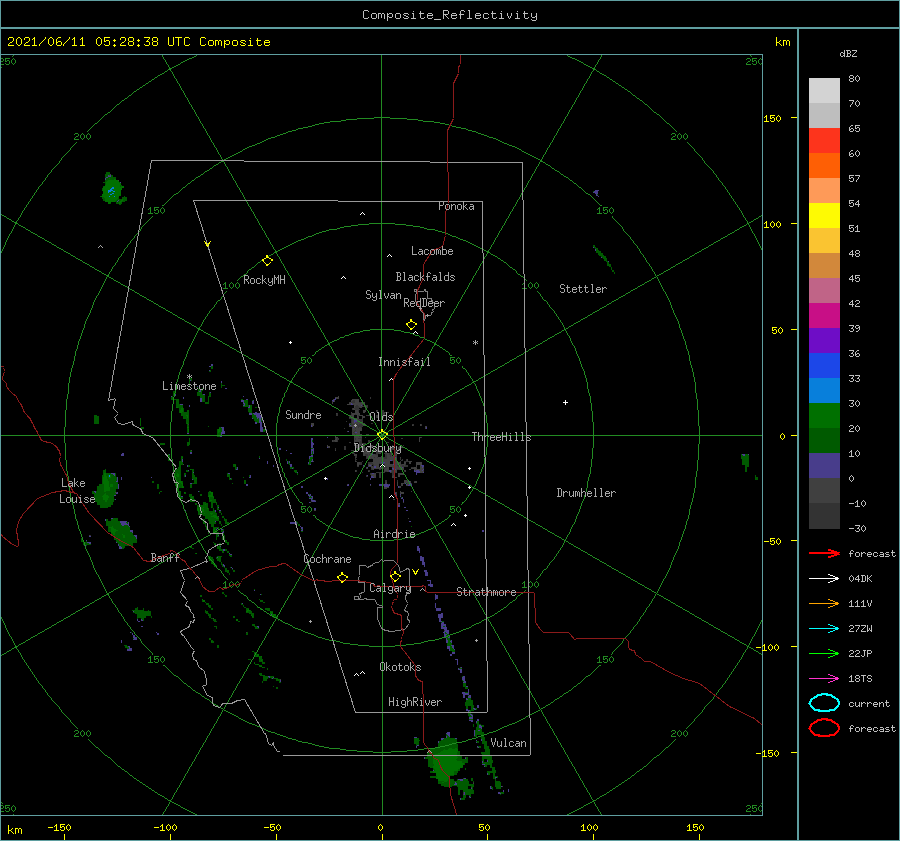Image resolution: width=900 pixels, height=841 pixels.
Task: Click the asterisk marker above Limestone
Action: 189,377
